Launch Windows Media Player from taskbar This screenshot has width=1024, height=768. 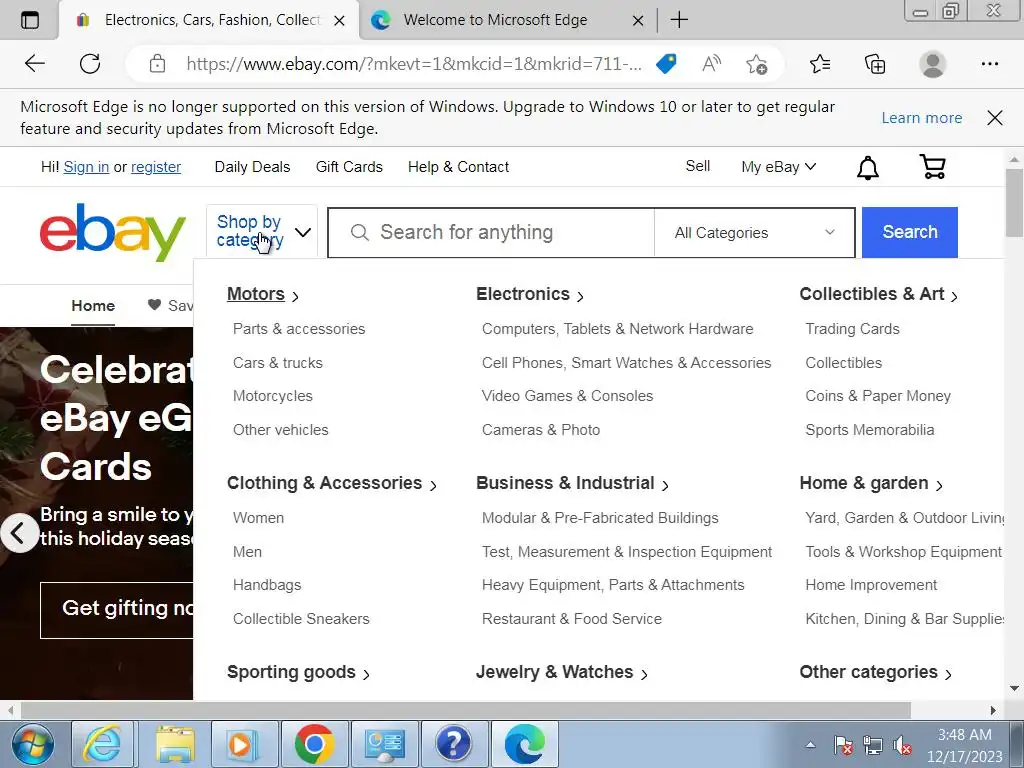243,744
